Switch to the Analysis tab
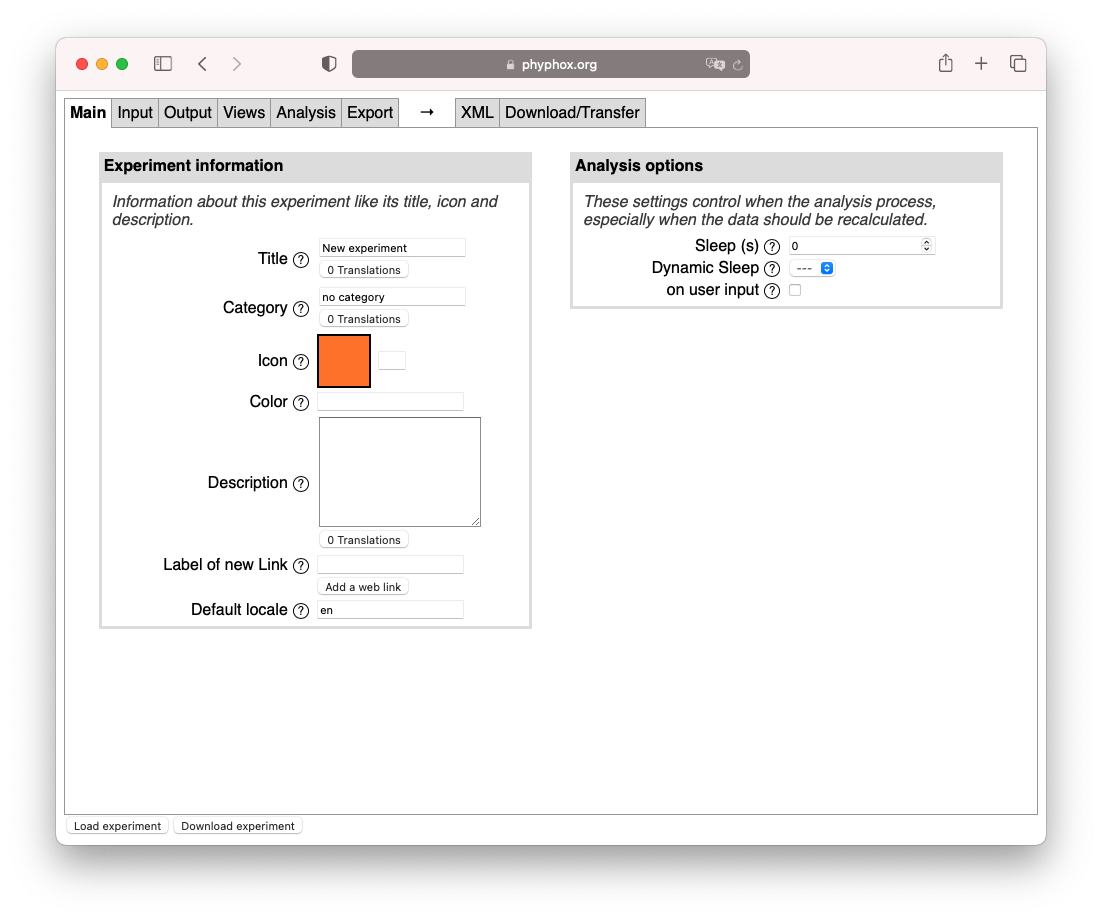The width and height of the screenshot is (1102, 919). [306, 113]
